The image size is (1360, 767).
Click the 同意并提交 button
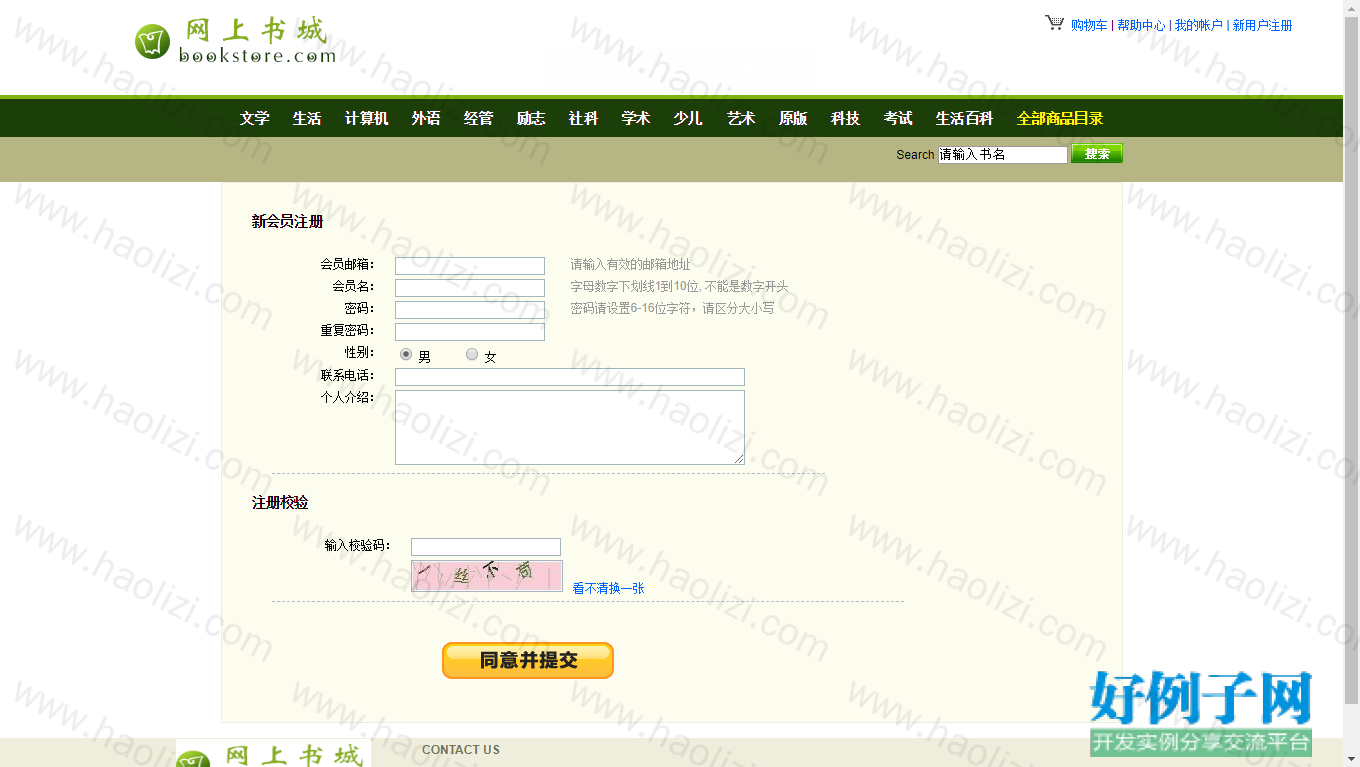[528, 660]
